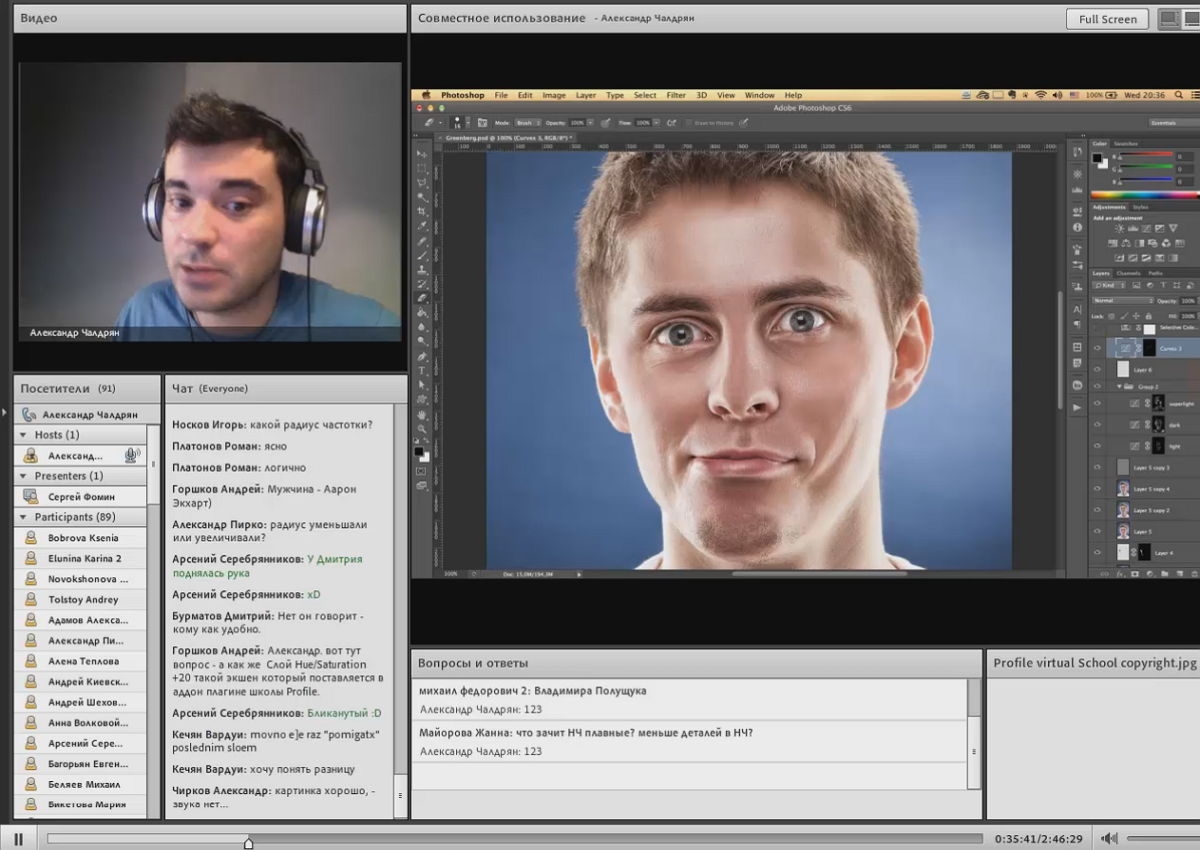Open the Normal blend mode dropdown

click(x=1123, y=301)
